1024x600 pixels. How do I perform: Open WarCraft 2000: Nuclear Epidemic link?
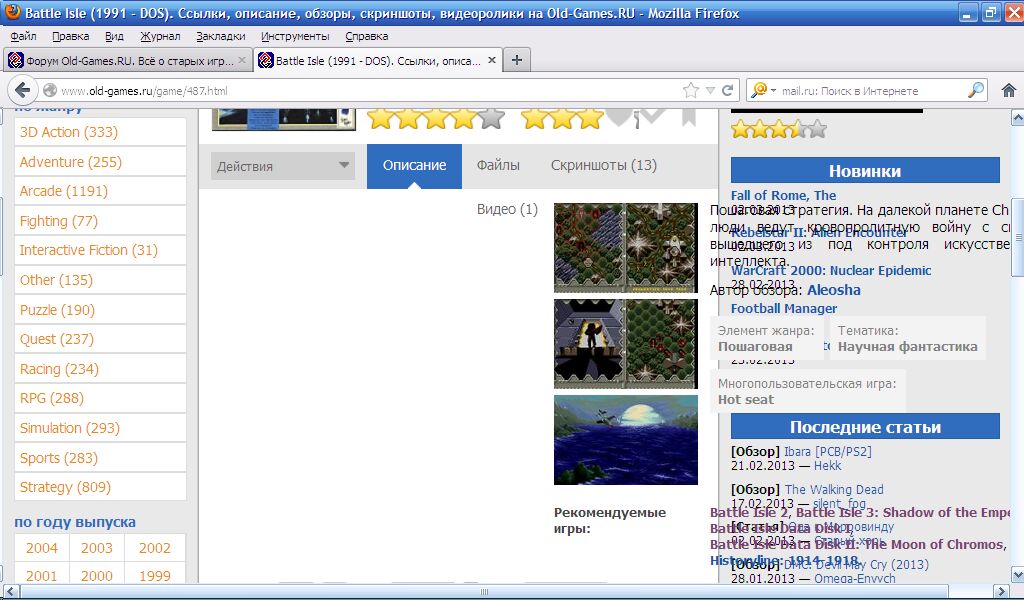tap(831, 270)
